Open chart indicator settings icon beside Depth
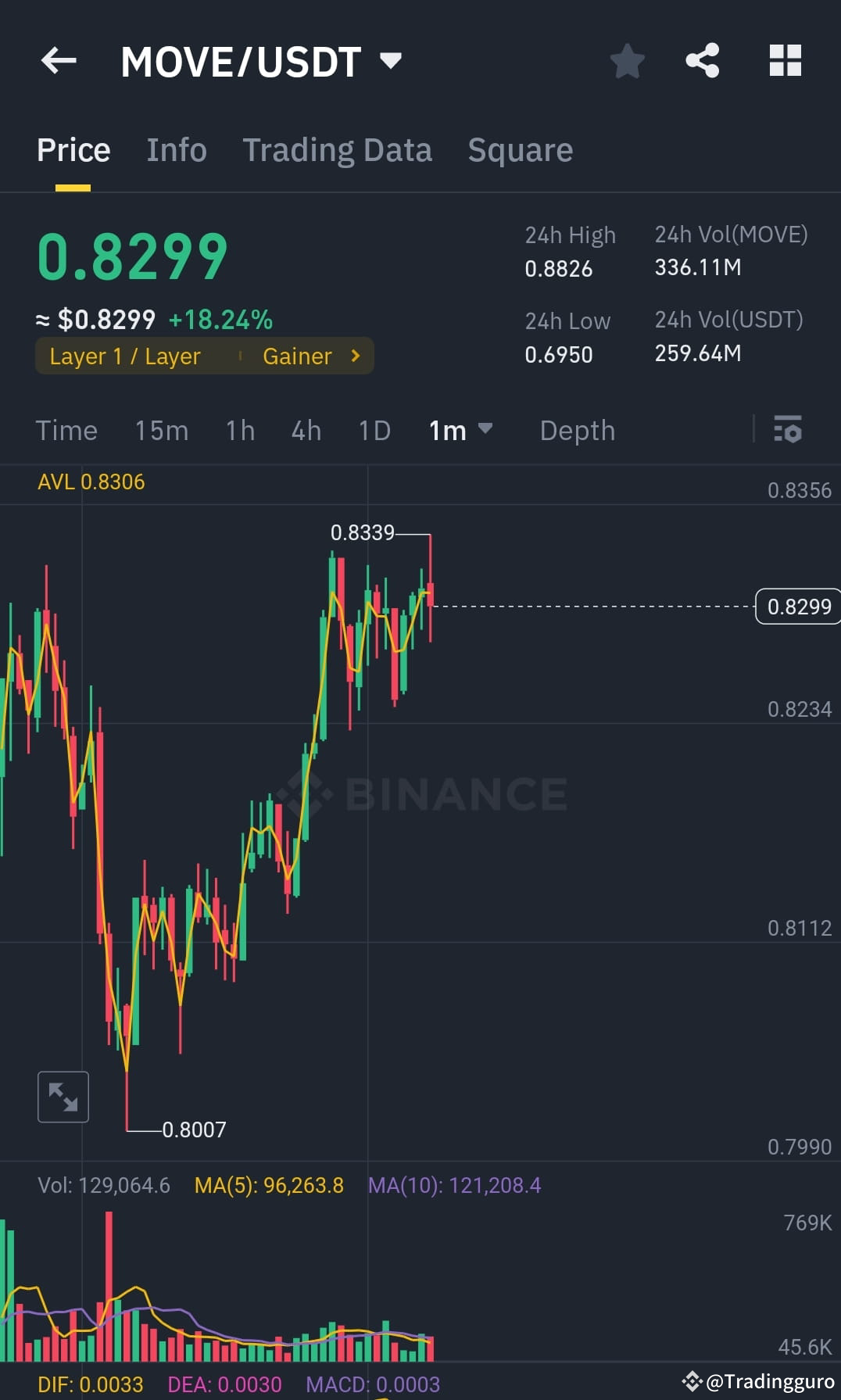Viewport: 841px width, 1400px height. pyautogui.click(x=788, y=431)
